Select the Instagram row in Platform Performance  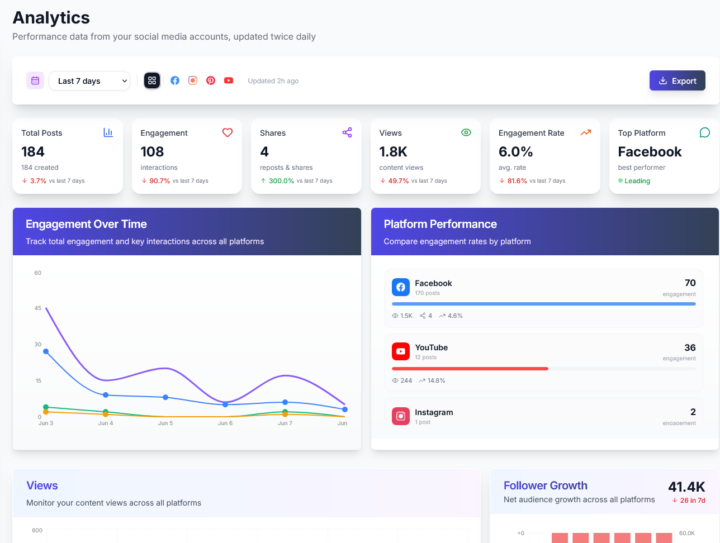[544, 417]
